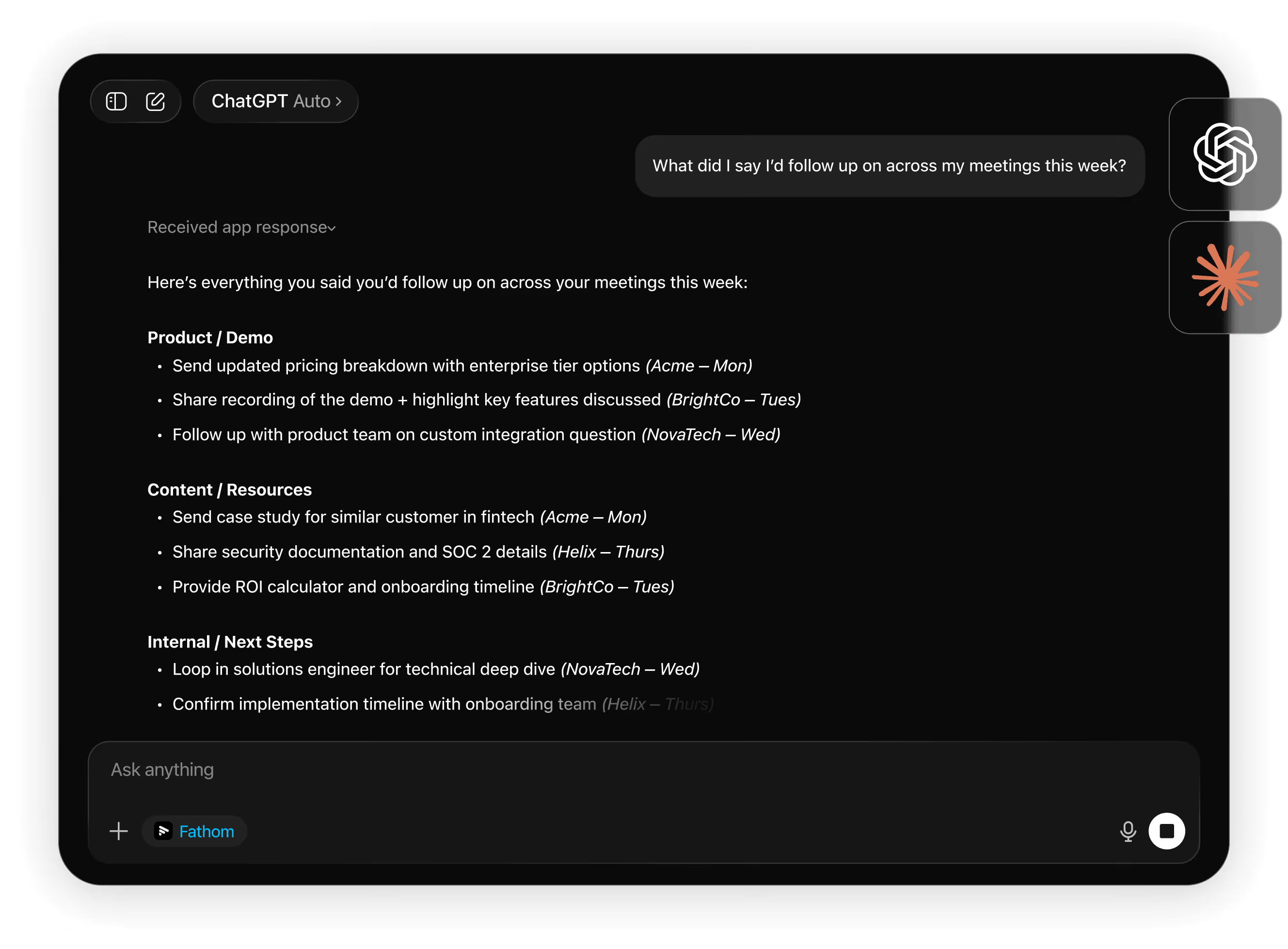Click the plus attach button
This screenshot has height=949, width=1288.
(x=119, y=831)
